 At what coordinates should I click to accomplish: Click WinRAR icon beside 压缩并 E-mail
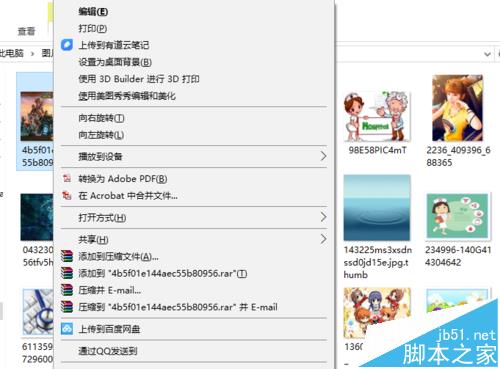point(67,290)
